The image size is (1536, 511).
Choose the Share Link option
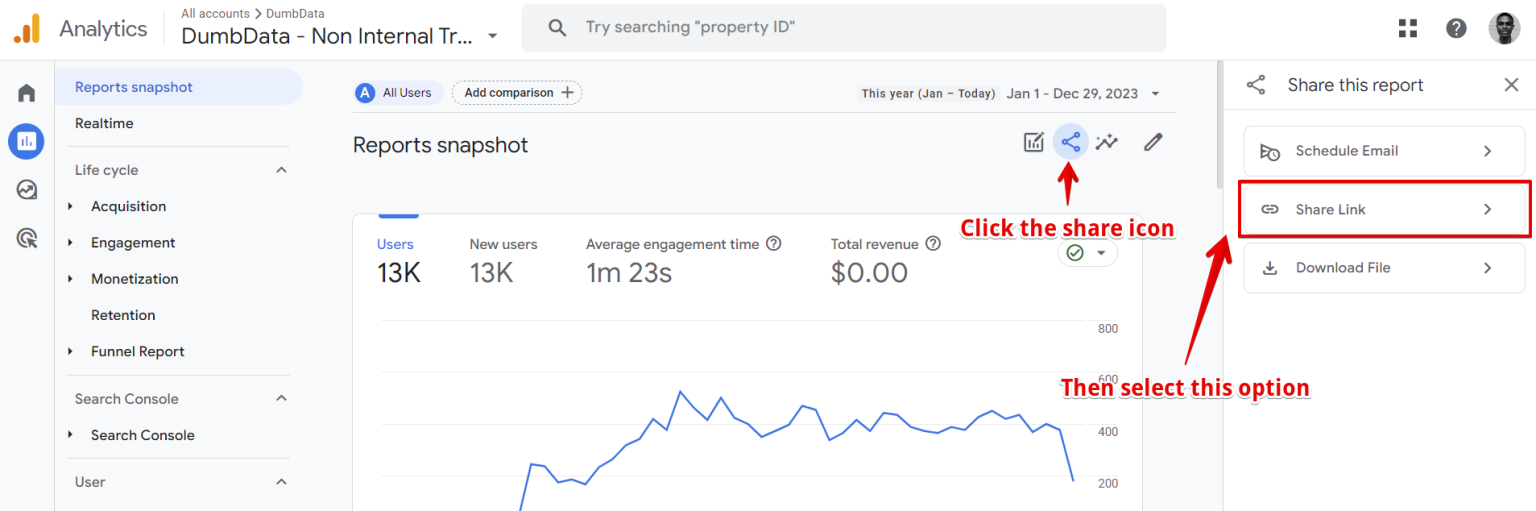click(1385, 209)
